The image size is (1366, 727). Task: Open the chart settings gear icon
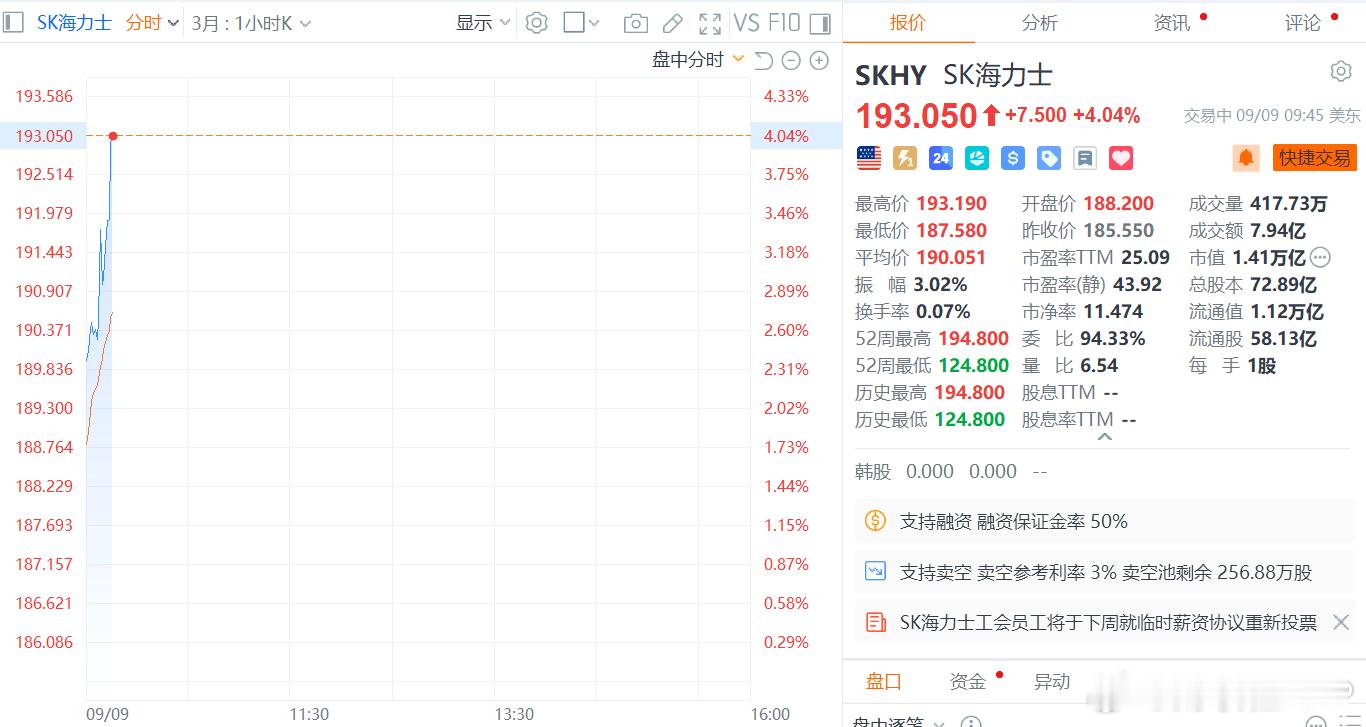coord(537,22)
